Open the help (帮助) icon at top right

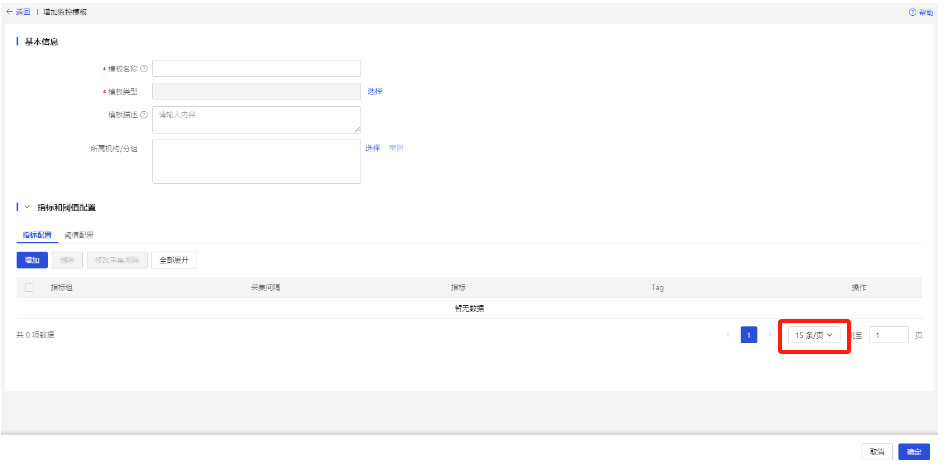click(912, 11)
